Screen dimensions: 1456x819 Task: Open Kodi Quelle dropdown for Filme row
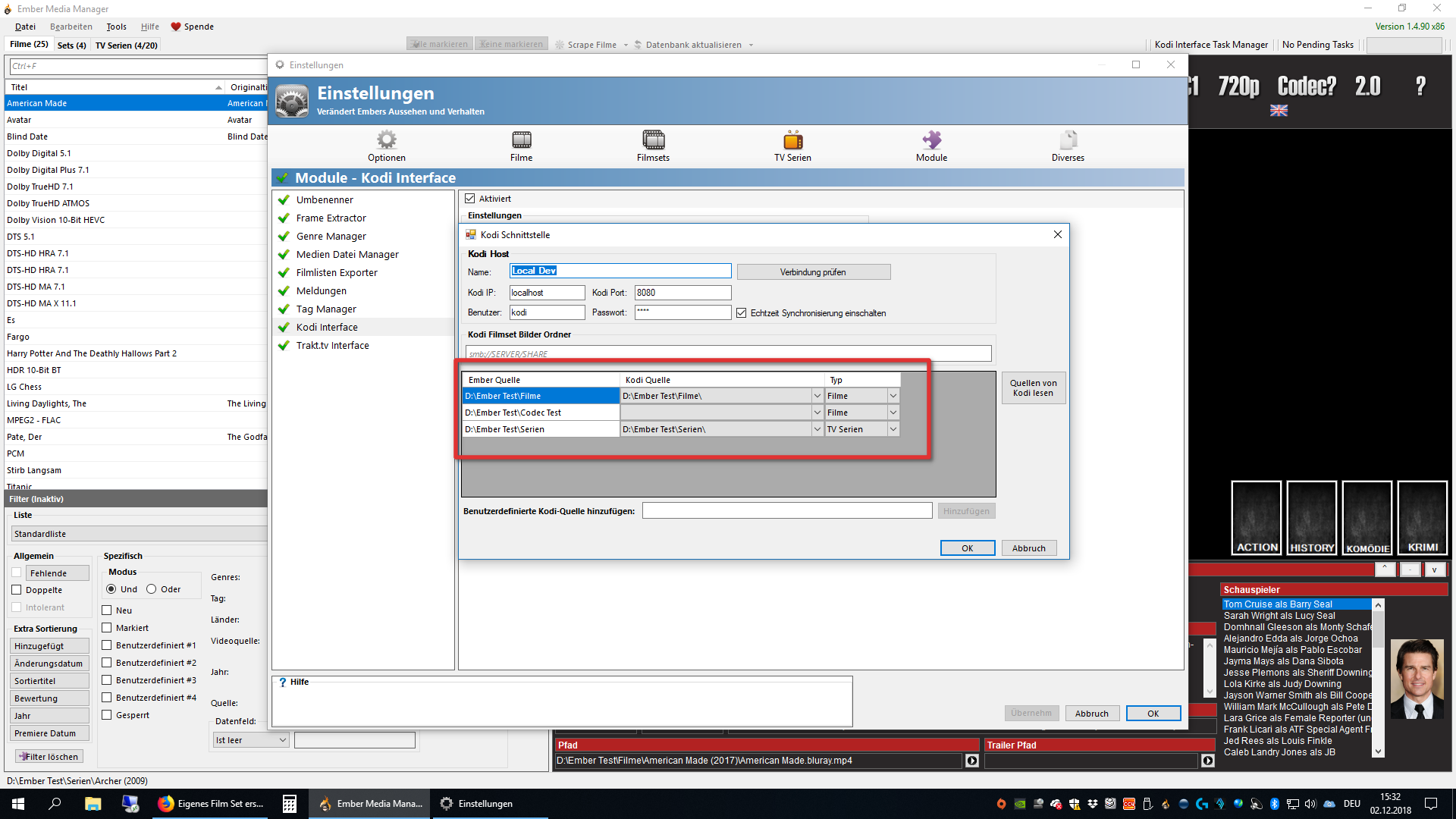tap(817, 396)
